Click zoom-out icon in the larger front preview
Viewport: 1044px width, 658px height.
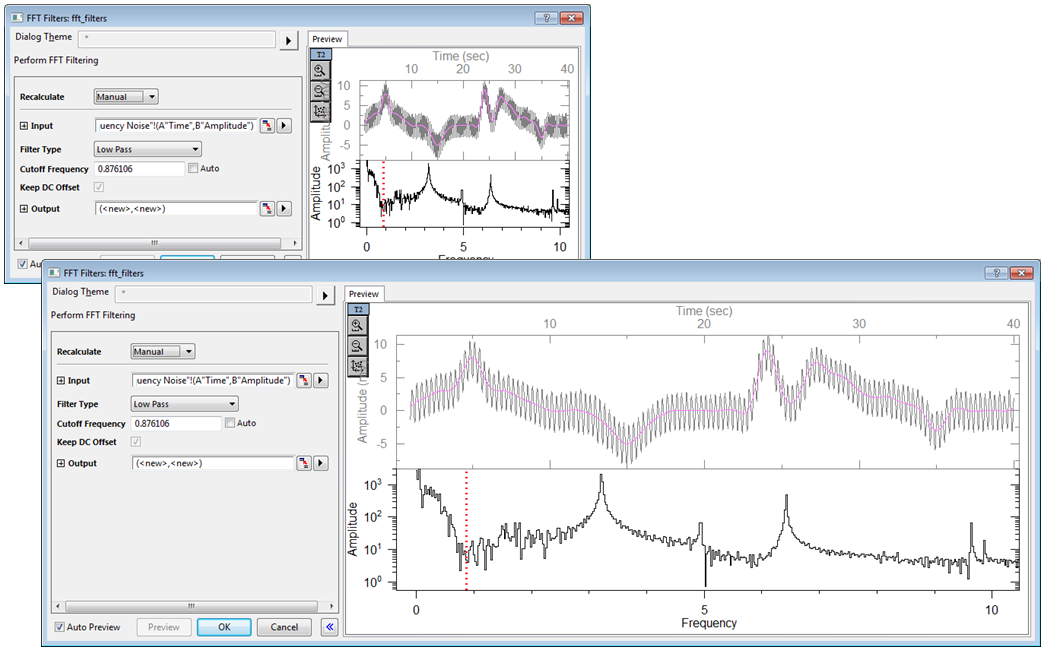tap(357, 346)
